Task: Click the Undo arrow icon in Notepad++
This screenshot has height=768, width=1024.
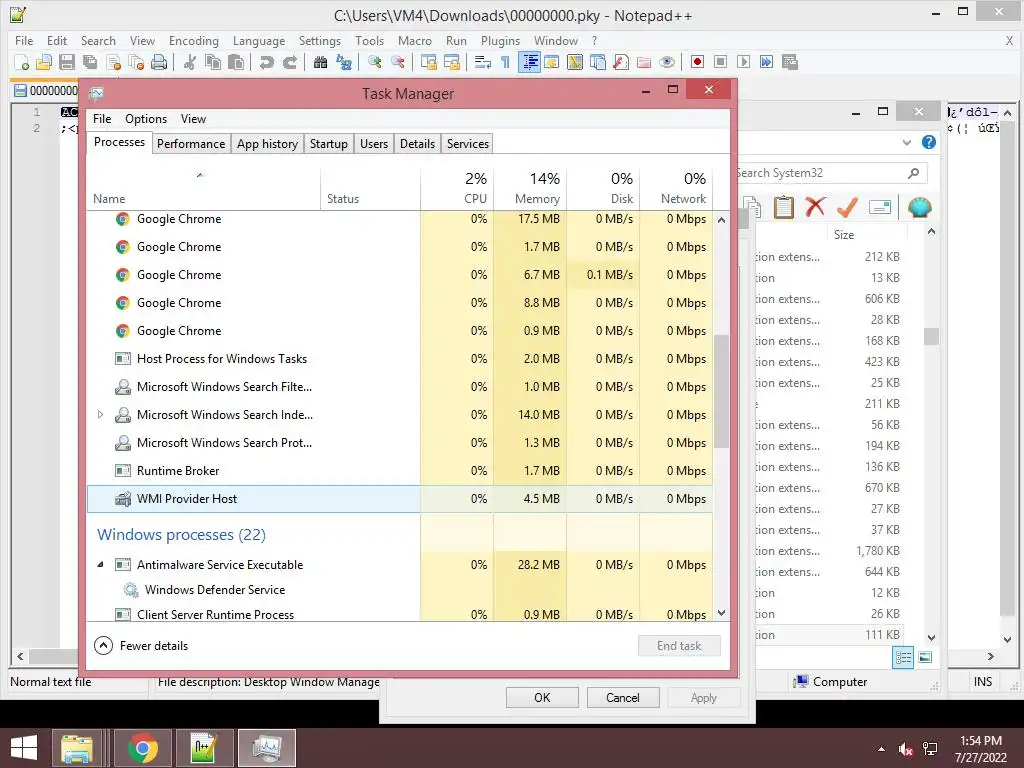Action: [266, 62]
